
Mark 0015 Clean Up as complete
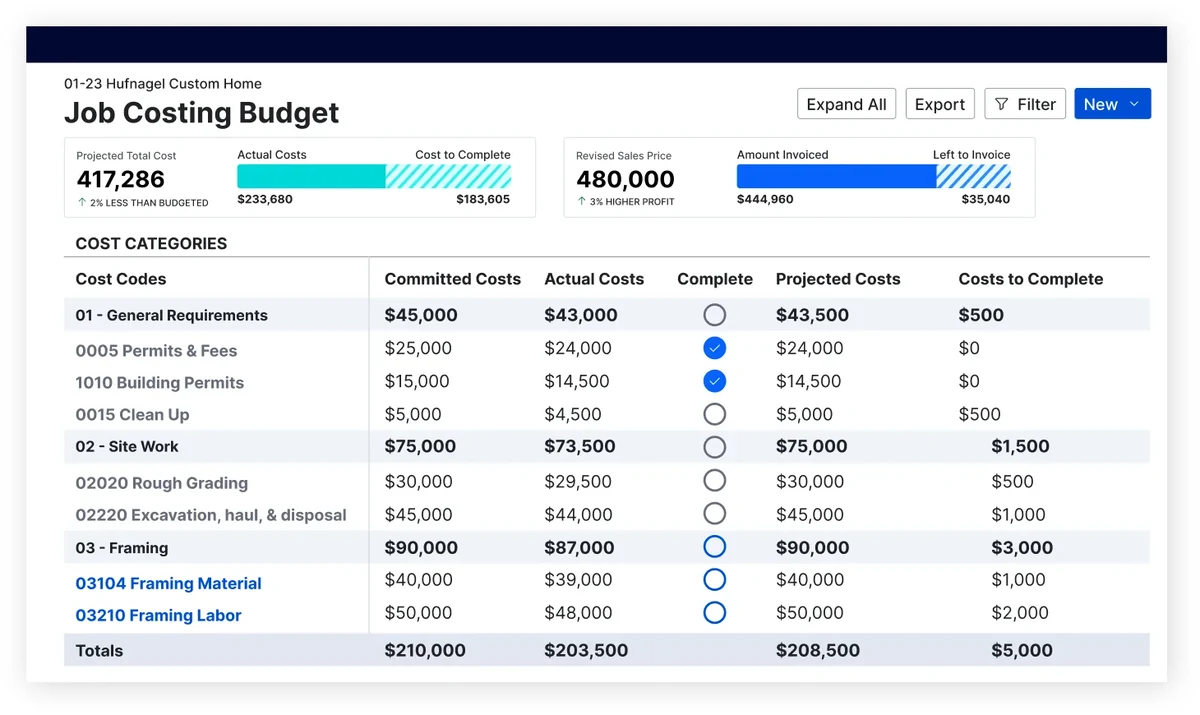coord(714,414)
